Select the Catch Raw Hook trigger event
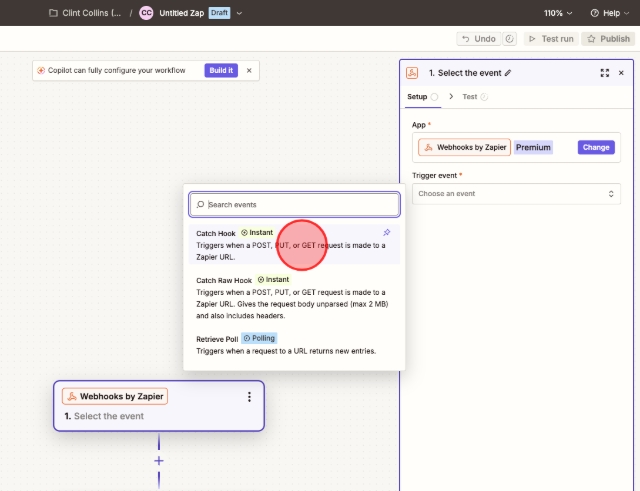The image size is (640, 491). (x=294, y=298)
